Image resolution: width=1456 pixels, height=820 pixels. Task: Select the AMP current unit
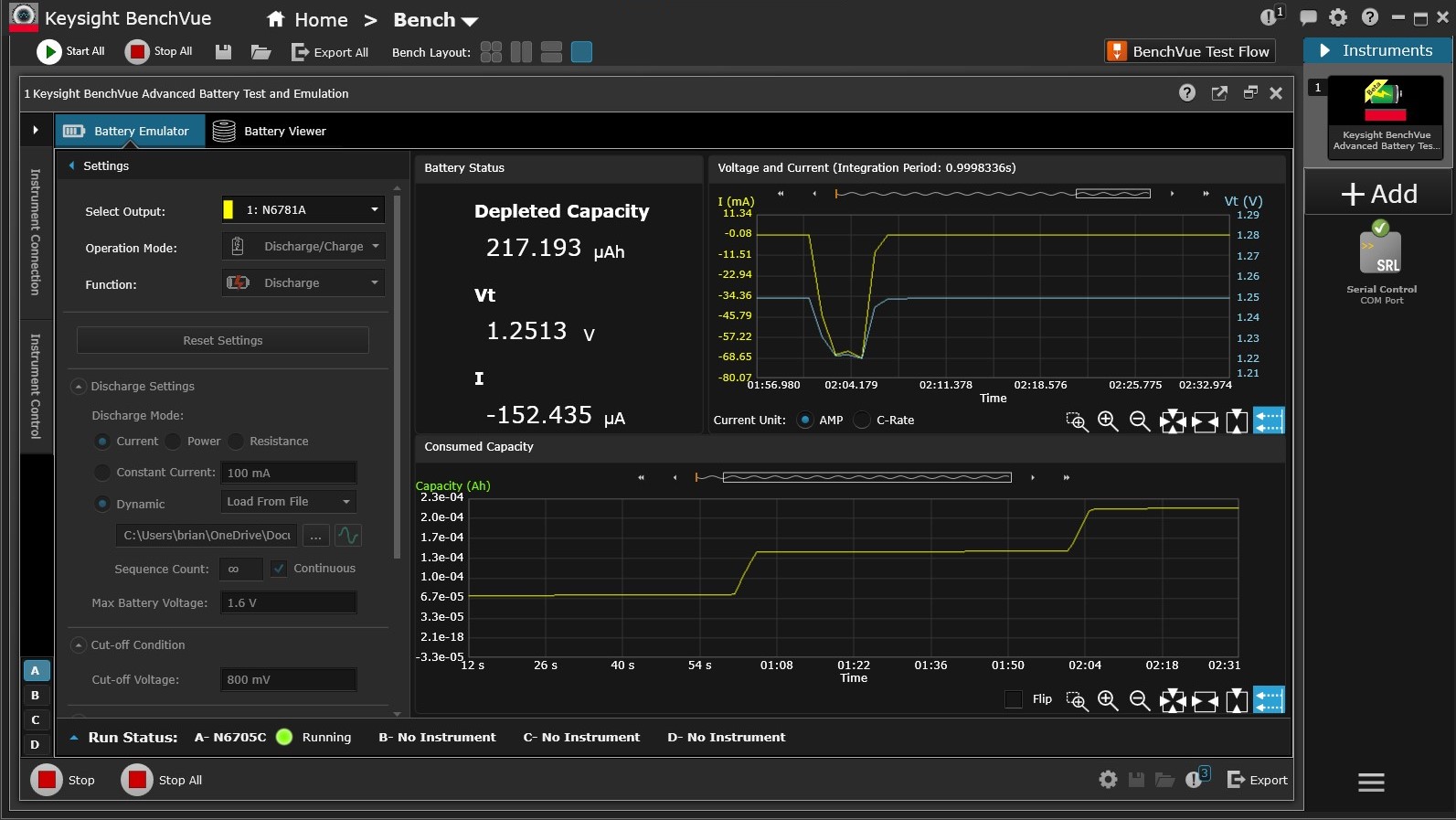pyautogui.click(x=805, y=421)
